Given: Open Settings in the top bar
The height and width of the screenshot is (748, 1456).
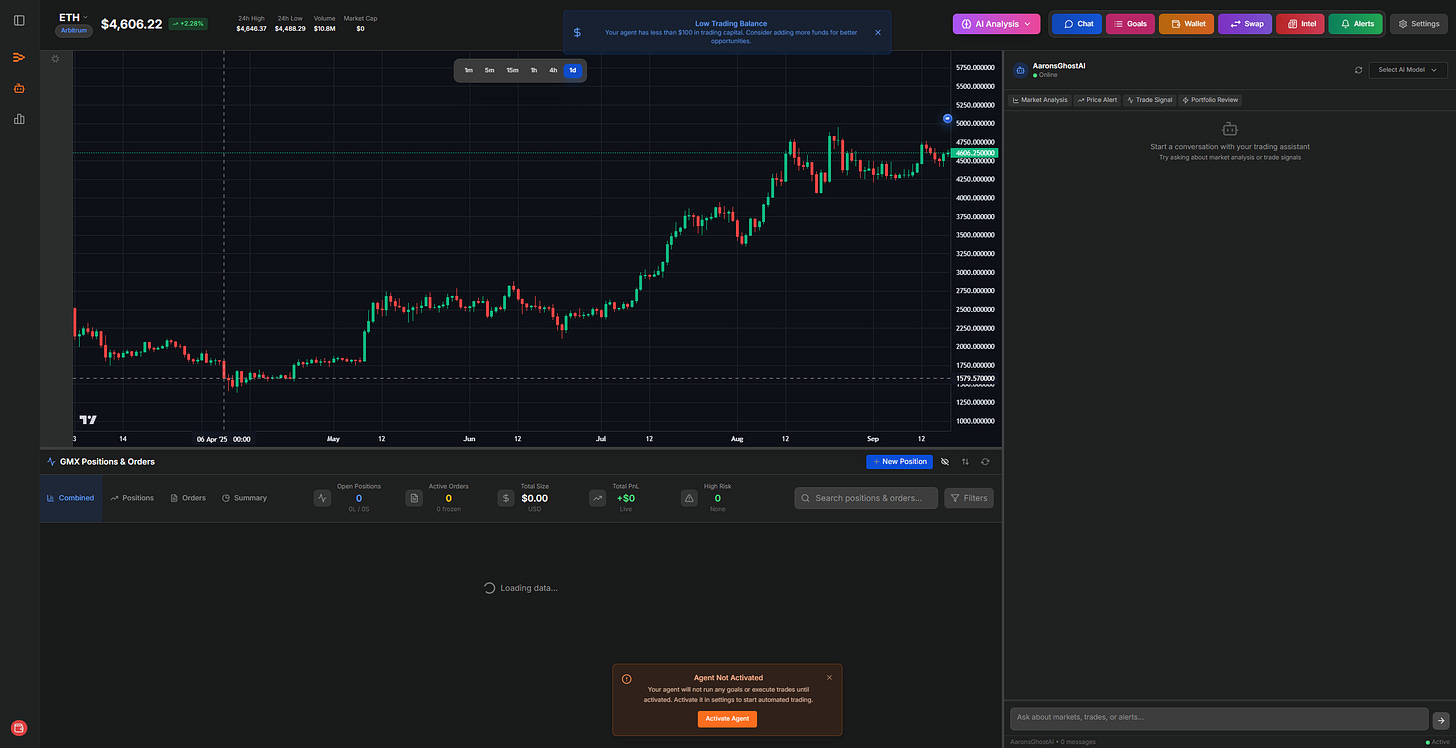Looking at the screenshot, I should pyautogui.click(x=1418, y=23).
